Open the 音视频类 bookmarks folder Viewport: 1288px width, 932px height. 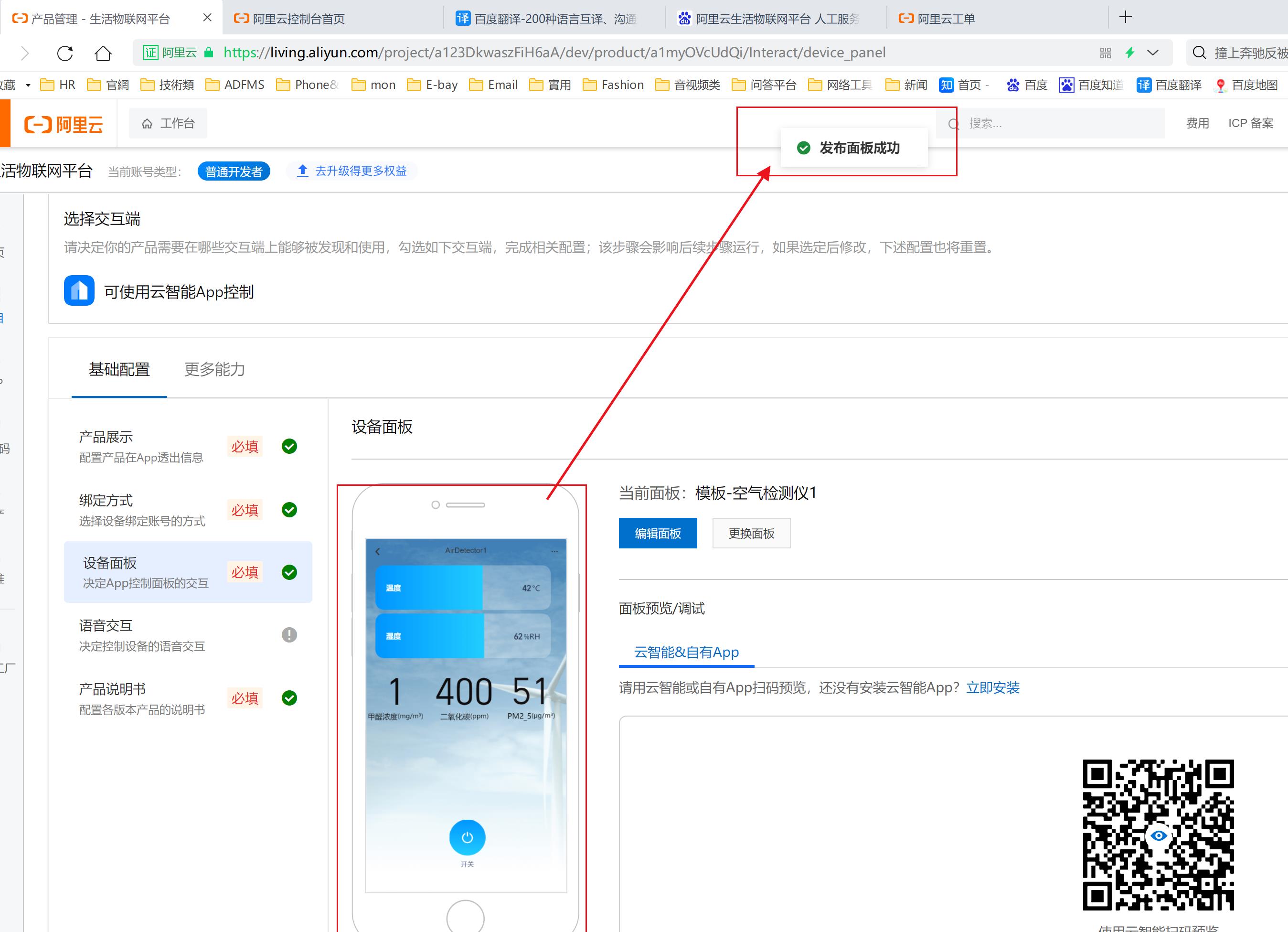[687, 85]
